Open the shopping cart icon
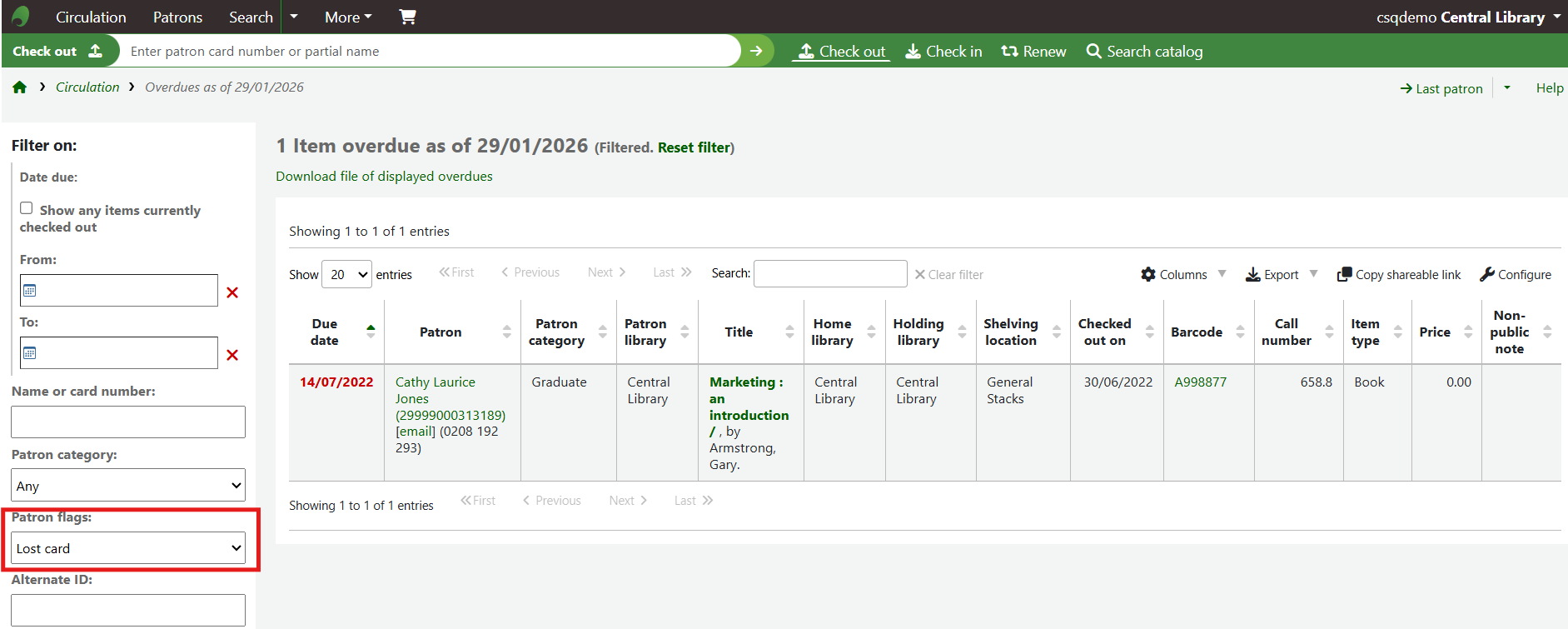The image size is (1568, 629). click(x=407, y=17)
